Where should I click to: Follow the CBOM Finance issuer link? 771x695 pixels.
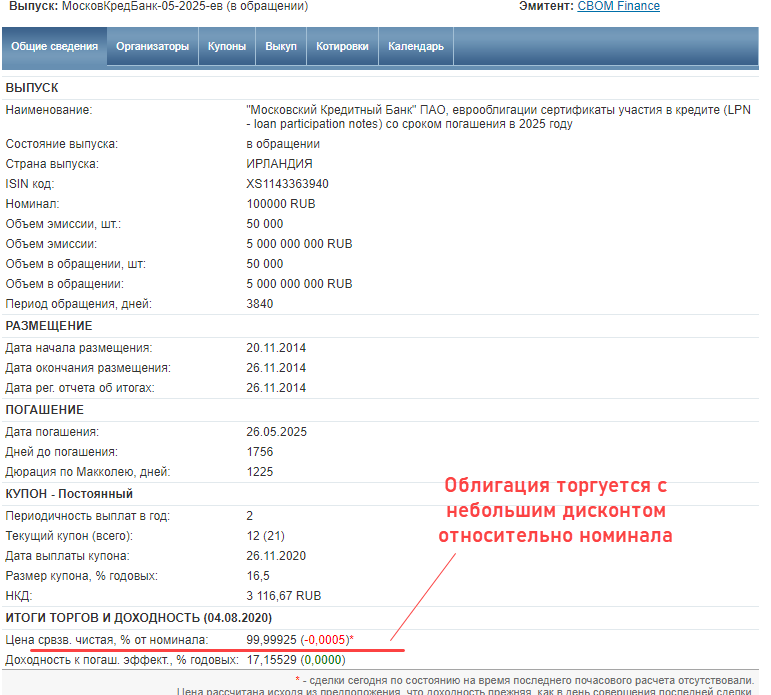[618, 6]
